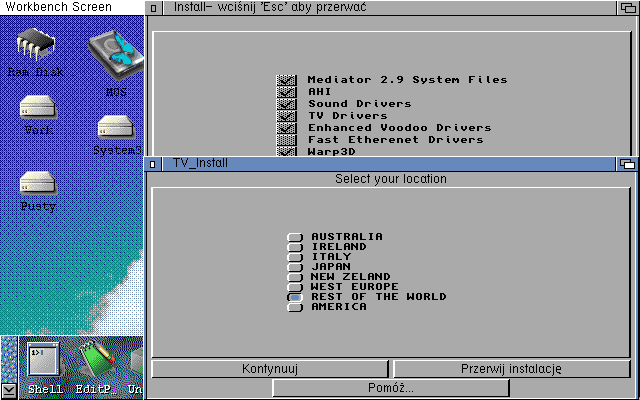The width and height of the screenshot is (640, 400).
Task: Open help with Pomóż... button
Action: click(391, 387)
